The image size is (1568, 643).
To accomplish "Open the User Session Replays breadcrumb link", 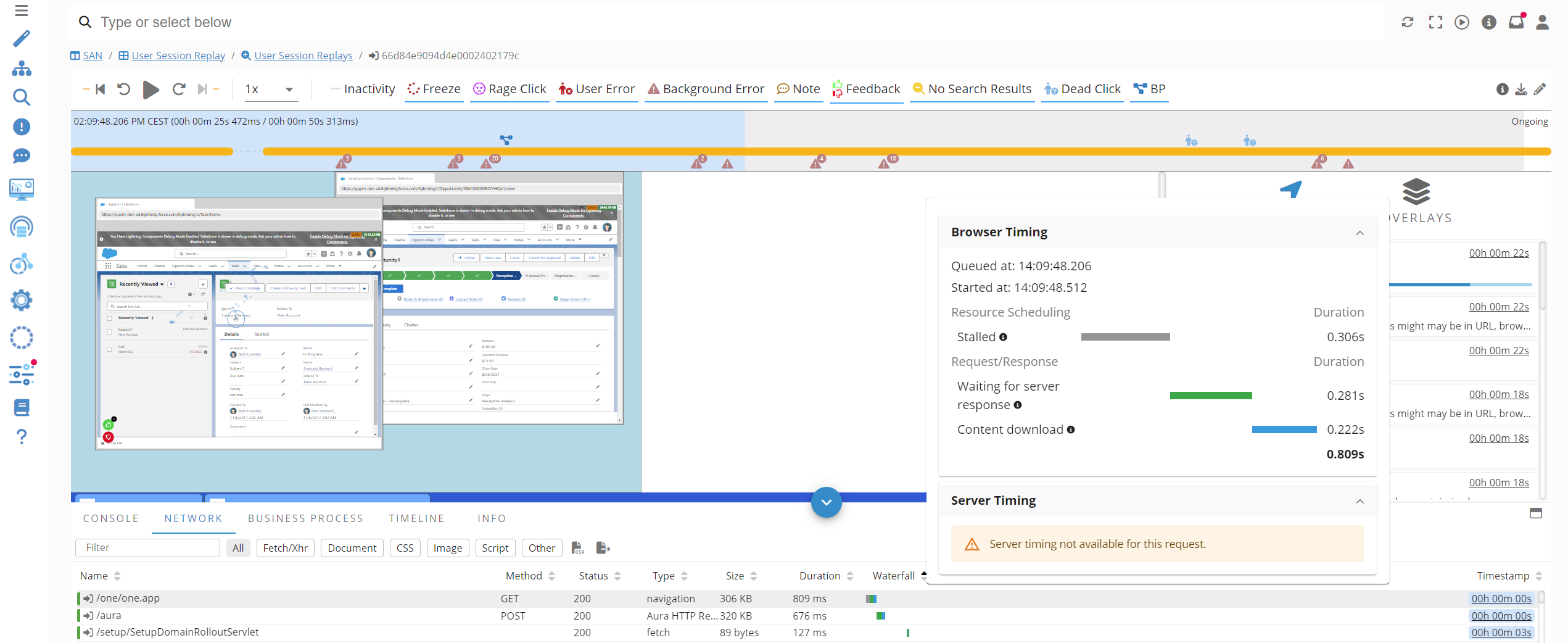I will pyautogui.click(x=303, y=55).
